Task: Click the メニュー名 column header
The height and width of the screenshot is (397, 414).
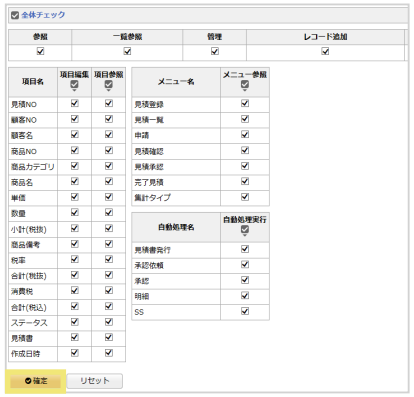Action: pyautogui.click(x=176, y=82)
